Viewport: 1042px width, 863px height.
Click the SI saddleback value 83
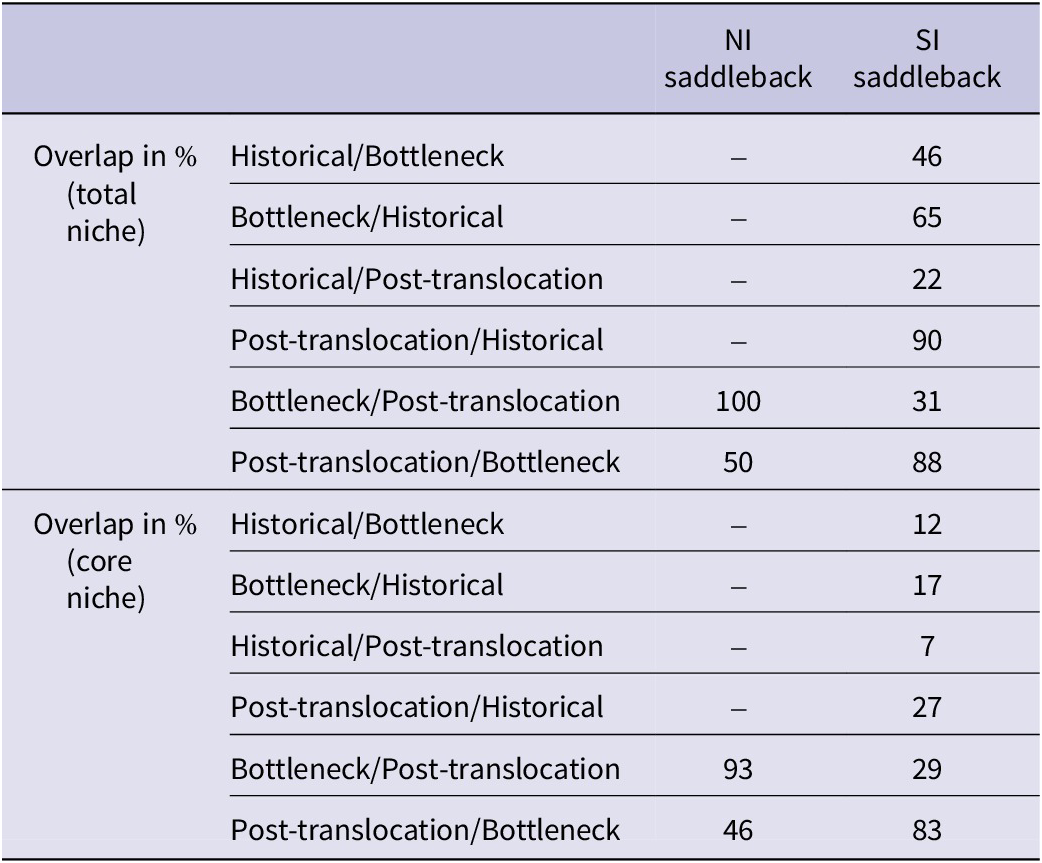coord(926,830)
